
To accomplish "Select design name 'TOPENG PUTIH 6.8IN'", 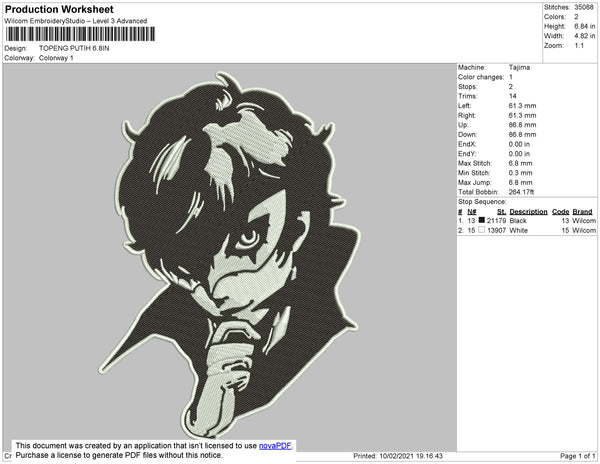I will point(74,48).
